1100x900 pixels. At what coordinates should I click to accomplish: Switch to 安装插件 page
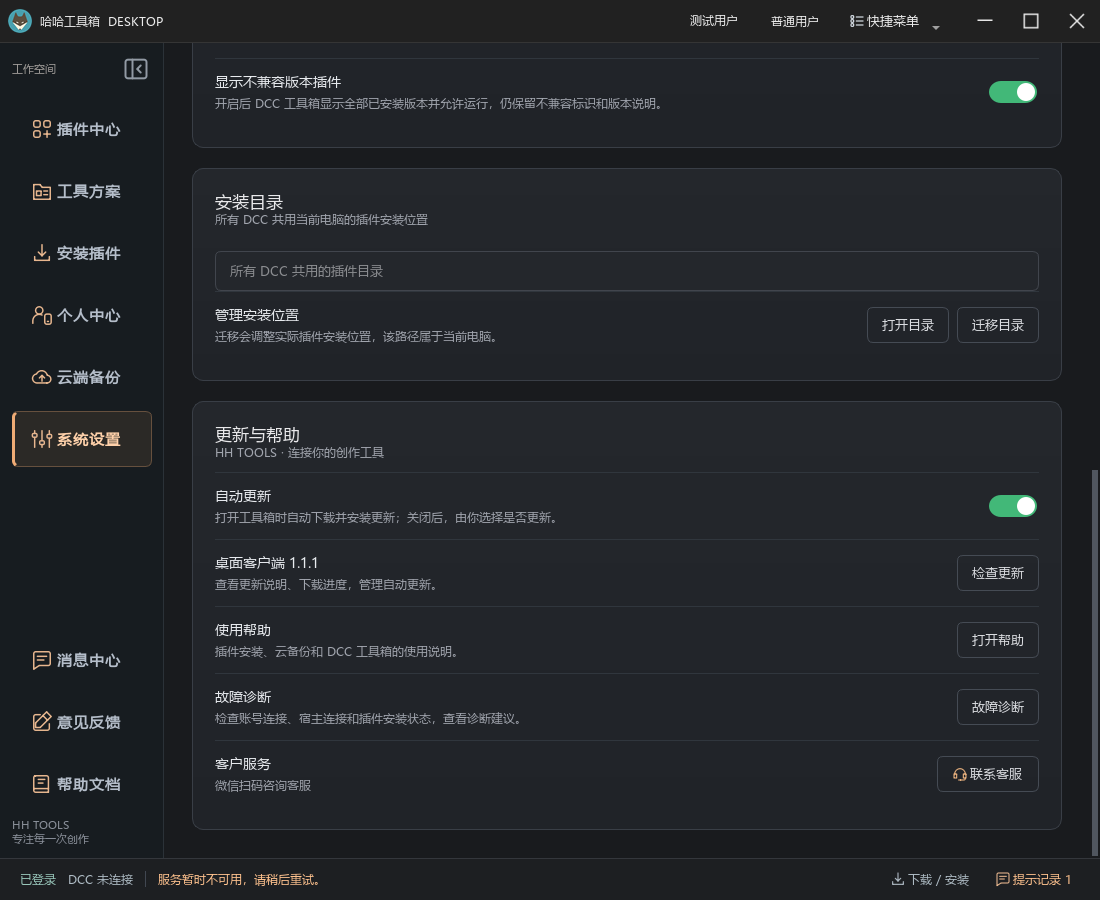[81, 253]
